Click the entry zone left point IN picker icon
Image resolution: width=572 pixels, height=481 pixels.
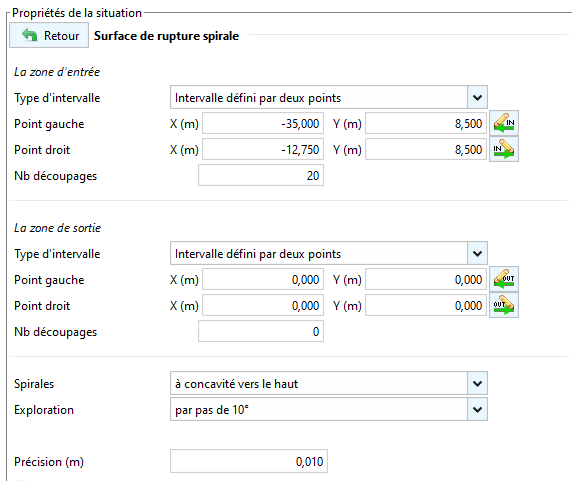(x=504, y=123)
